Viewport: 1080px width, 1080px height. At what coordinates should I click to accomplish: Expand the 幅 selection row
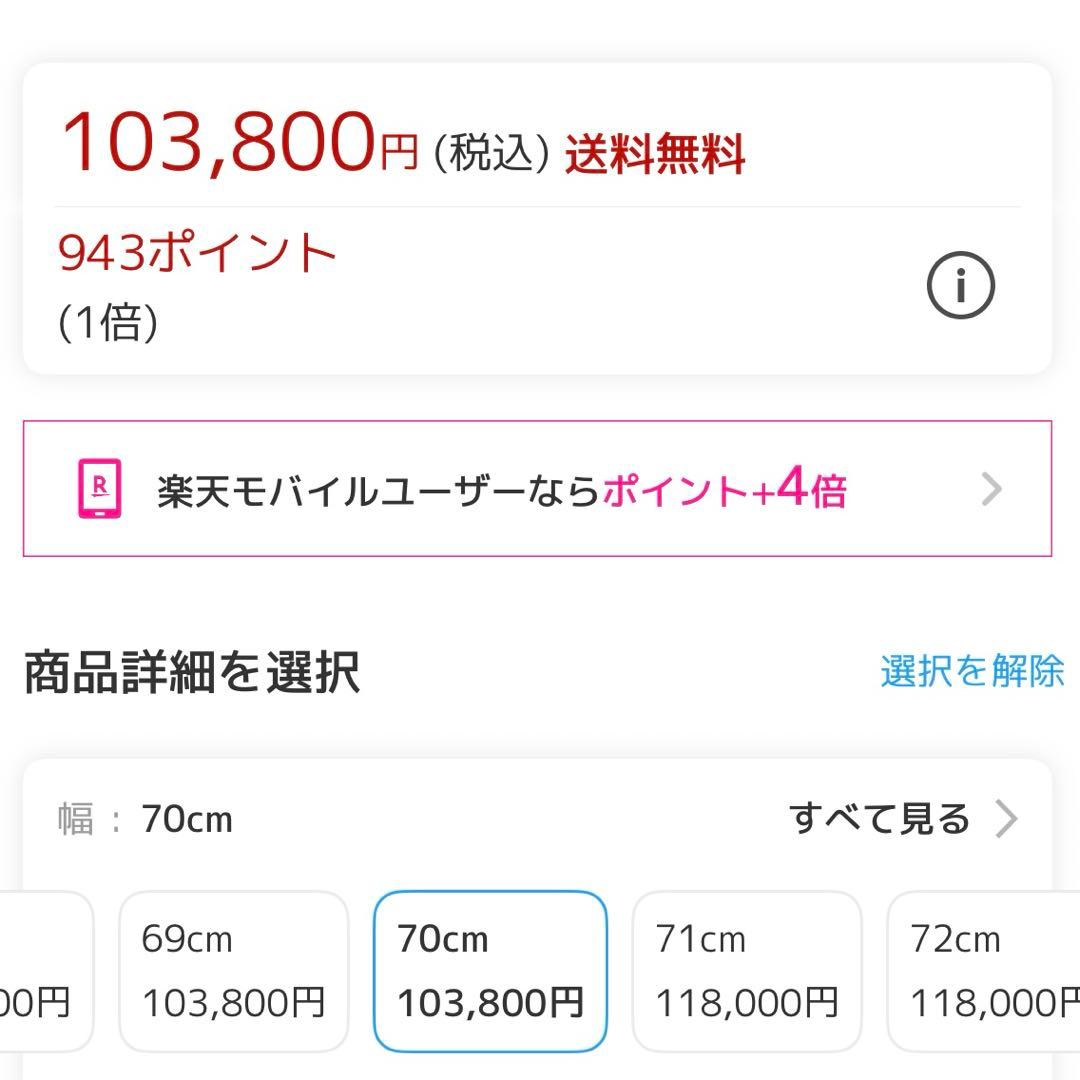point(540,817)
